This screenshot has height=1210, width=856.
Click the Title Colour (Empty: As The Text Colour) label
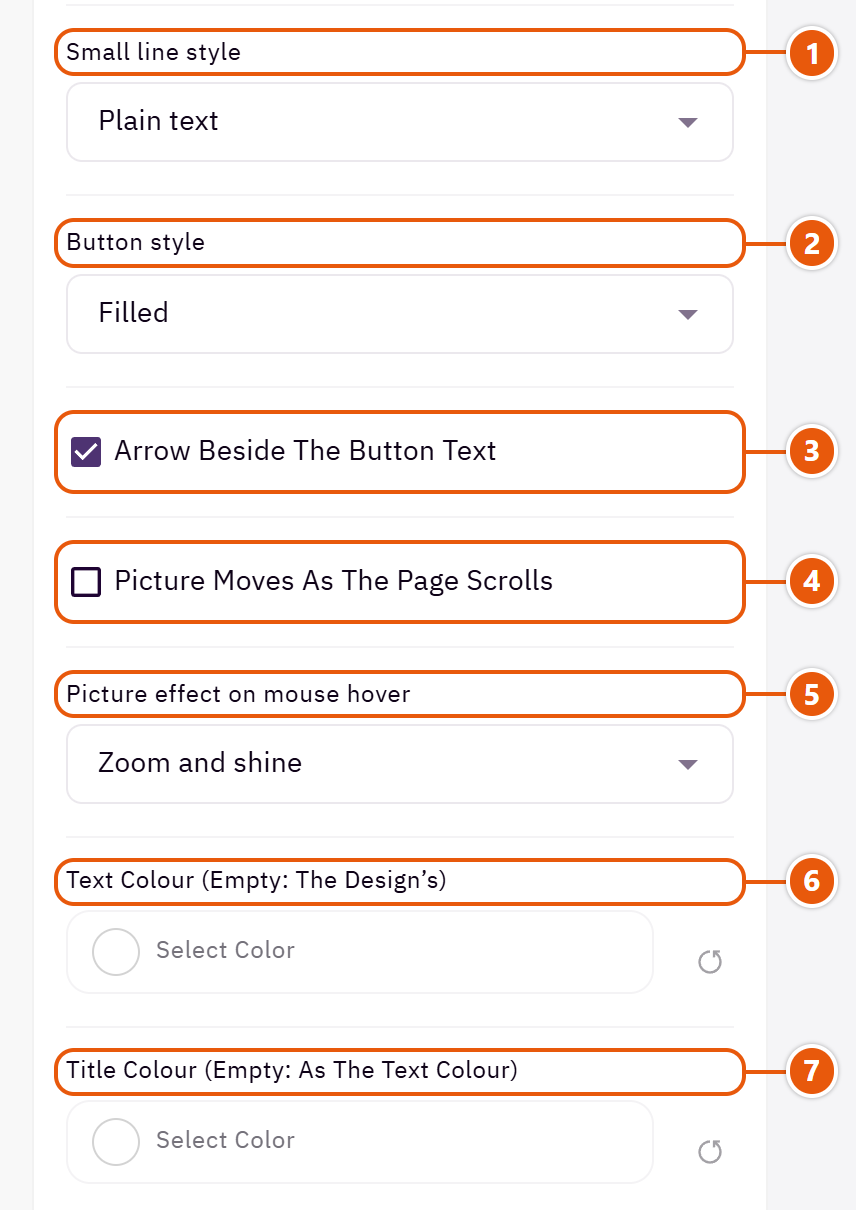[x=292, y=1071]
